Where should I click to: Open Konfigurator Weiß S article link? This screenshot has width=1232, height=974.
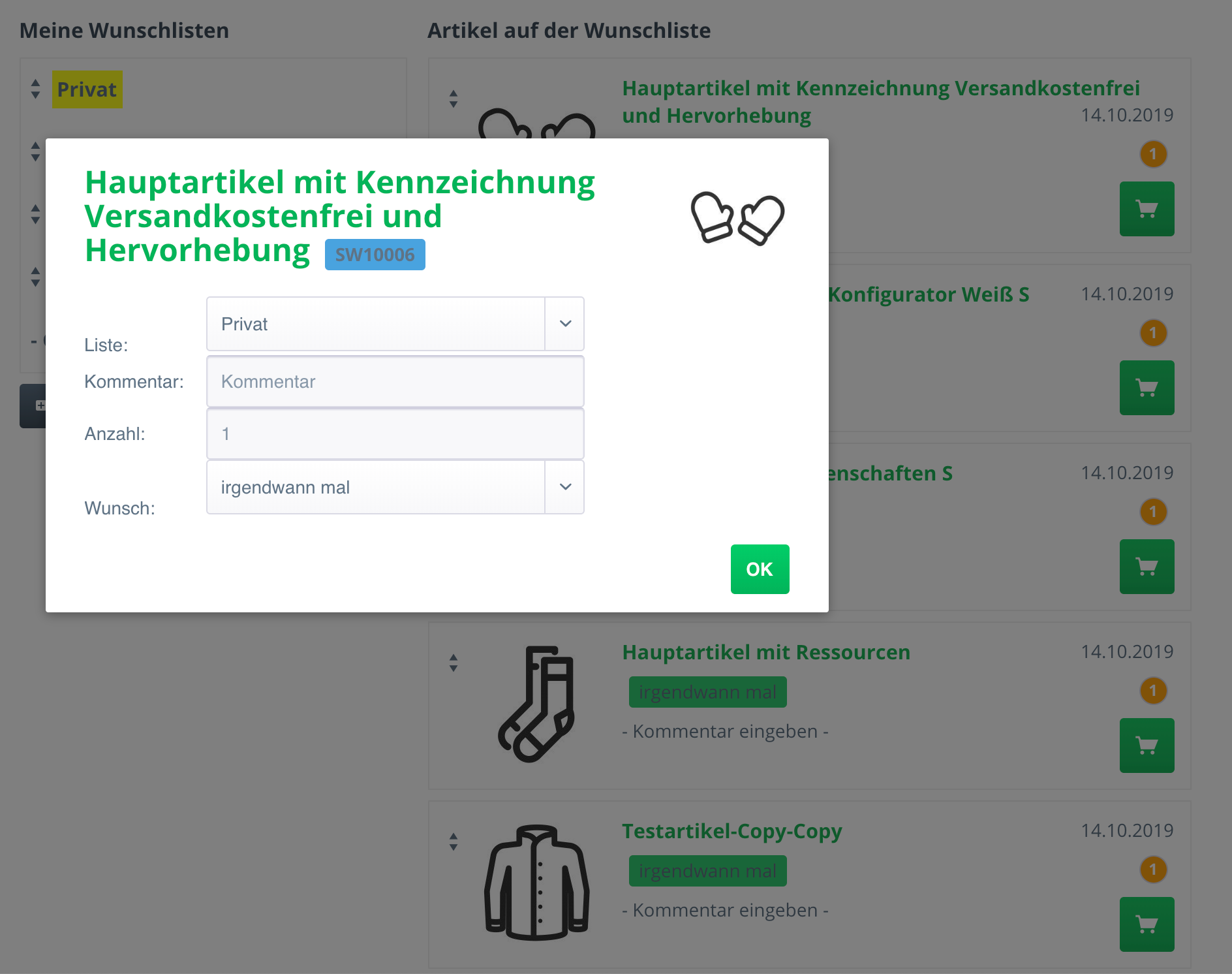click(929, 294)
